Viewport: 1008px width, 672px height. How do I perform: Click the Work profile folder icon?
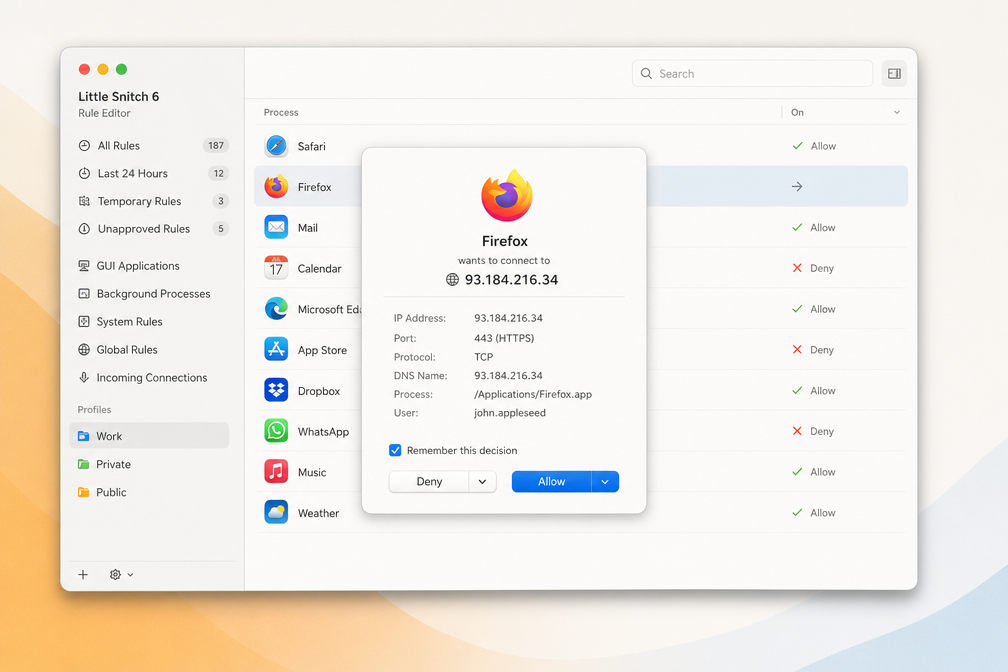click(84, 436)
